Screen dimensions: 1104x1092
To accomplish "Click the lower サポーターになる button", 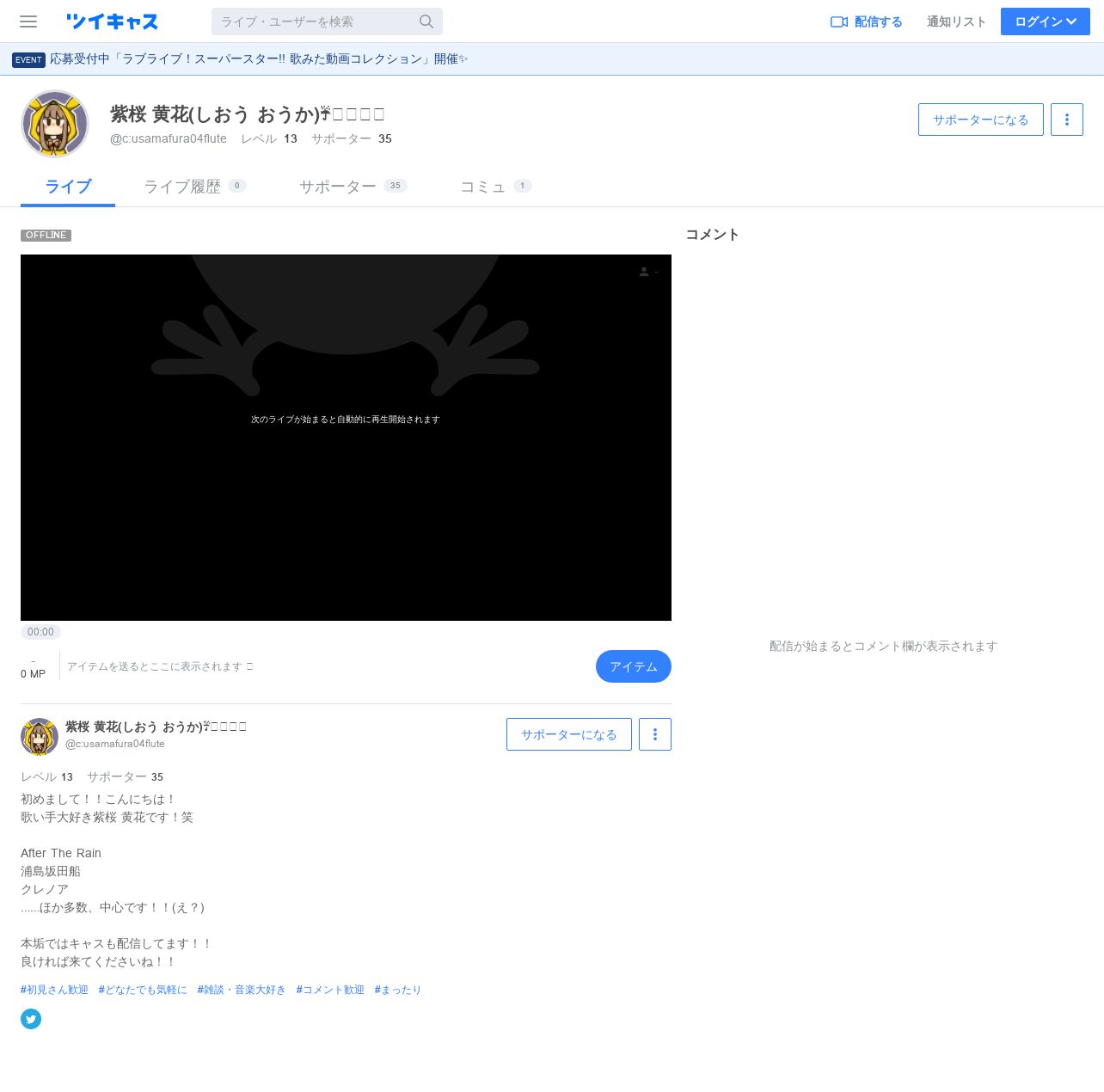I will click(x=569, y=734).
